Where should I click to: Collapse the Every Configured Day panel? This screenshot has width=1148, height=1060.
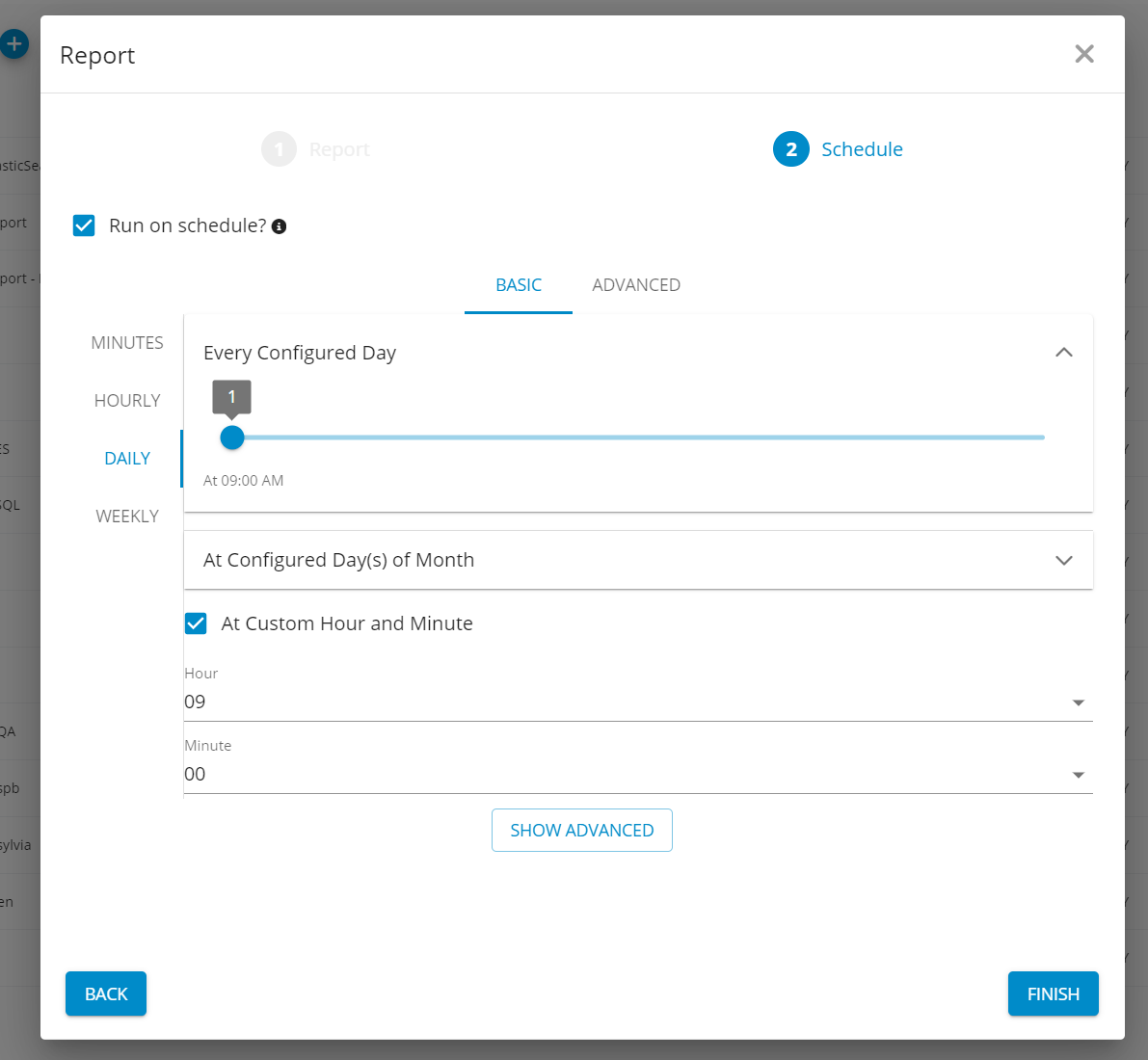(1063, 353)
